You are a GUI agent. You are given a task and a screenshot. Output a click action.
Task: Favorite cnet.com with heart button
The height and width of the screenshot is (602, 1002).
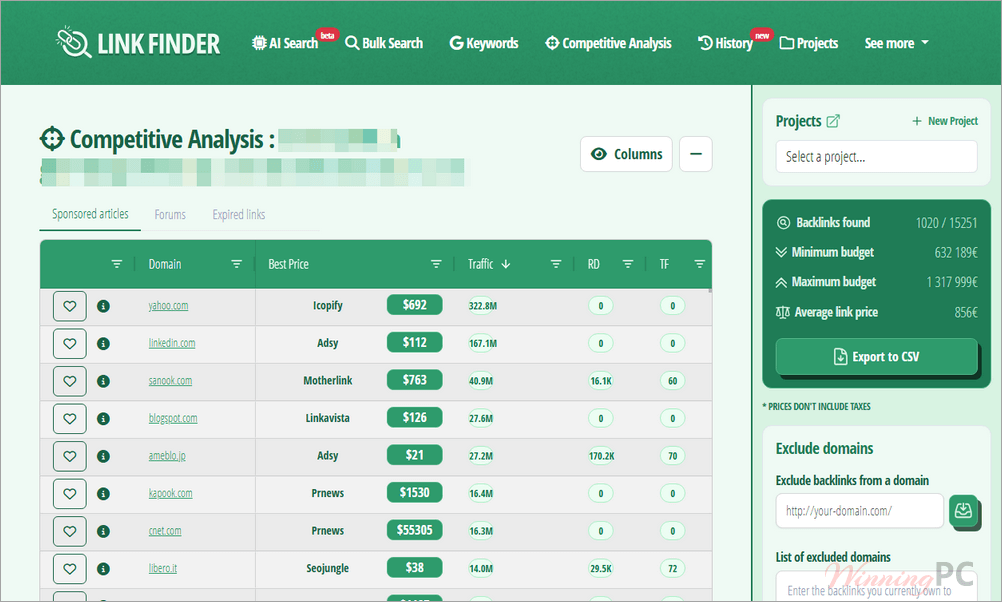pos(70,531)
